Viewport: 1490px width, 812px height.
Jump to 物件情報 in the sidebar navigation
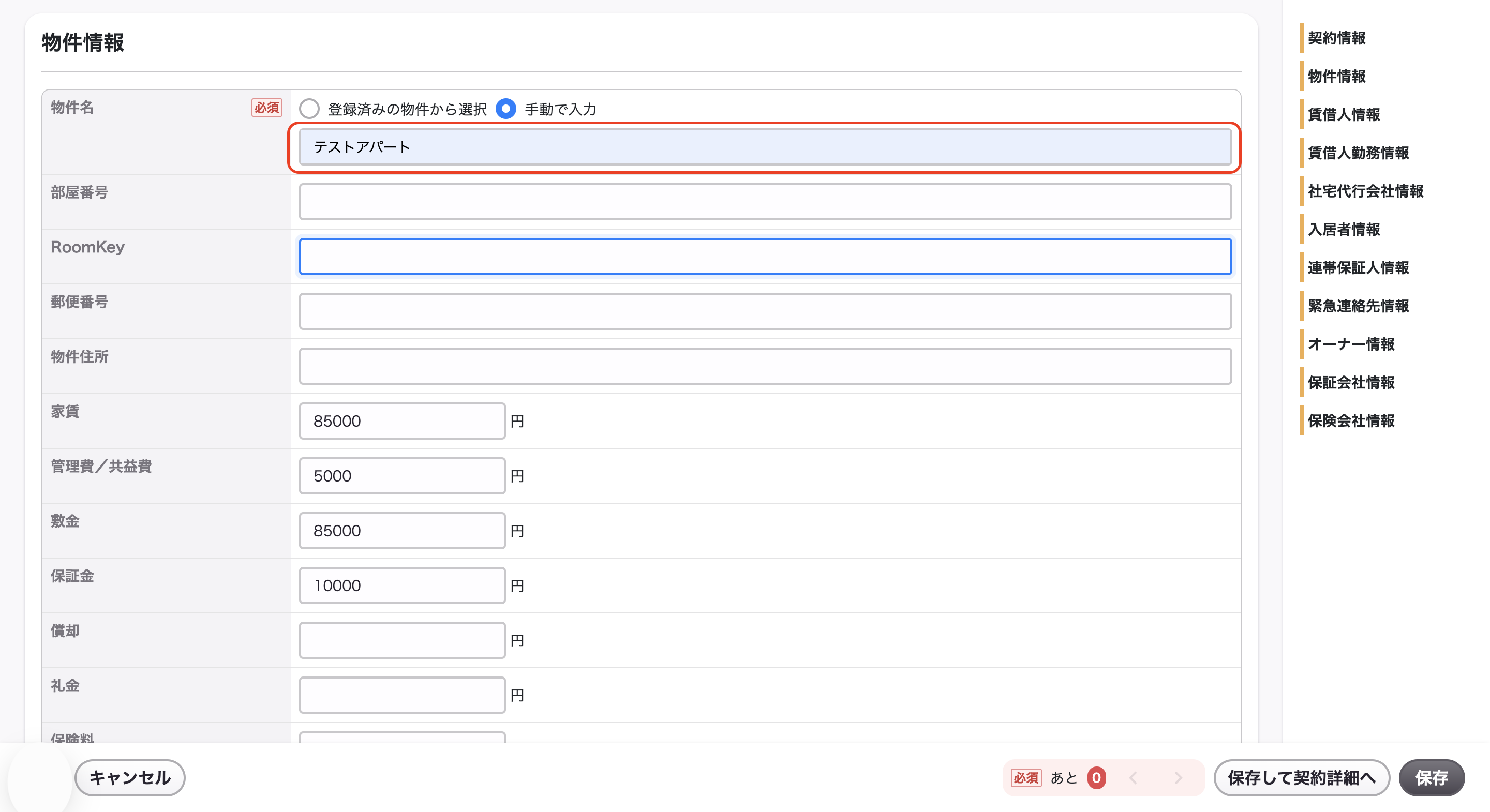(1336, 77)
